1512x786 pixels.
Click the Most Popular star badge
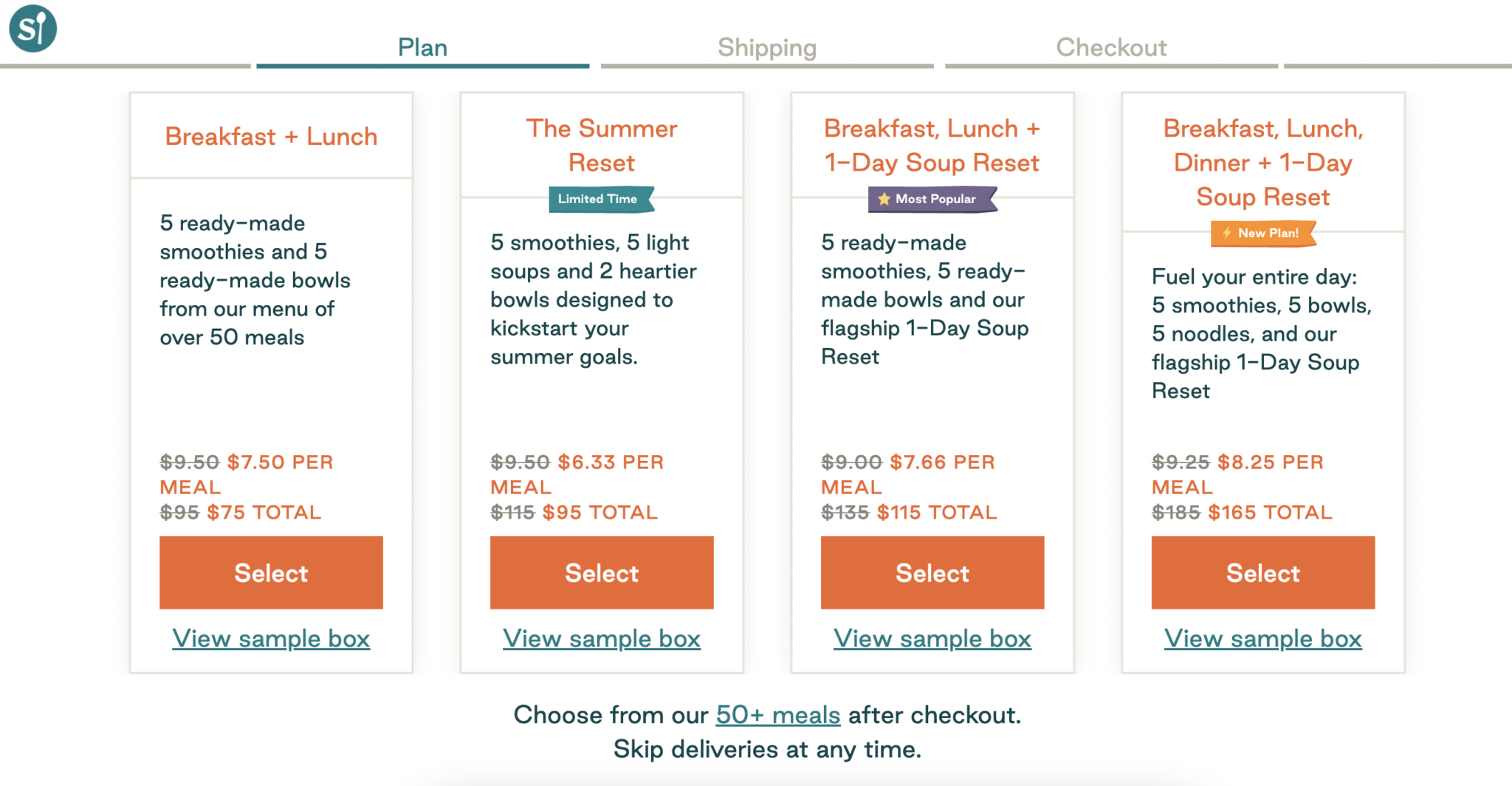932,199
